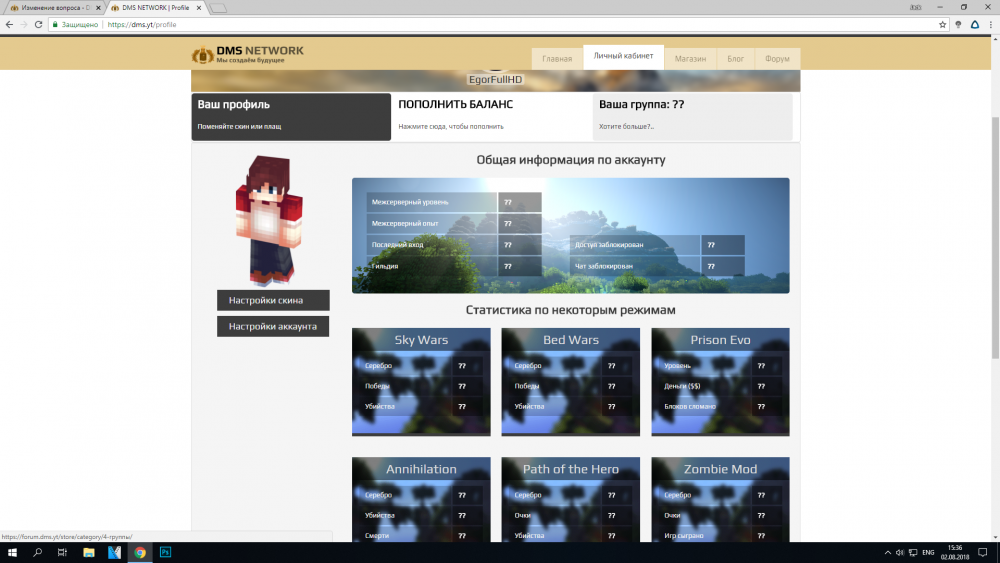Open the Форум navigation tab
Image resolution: width=1000 pixels, height=563 pixels.
click(x=777, y=59)
